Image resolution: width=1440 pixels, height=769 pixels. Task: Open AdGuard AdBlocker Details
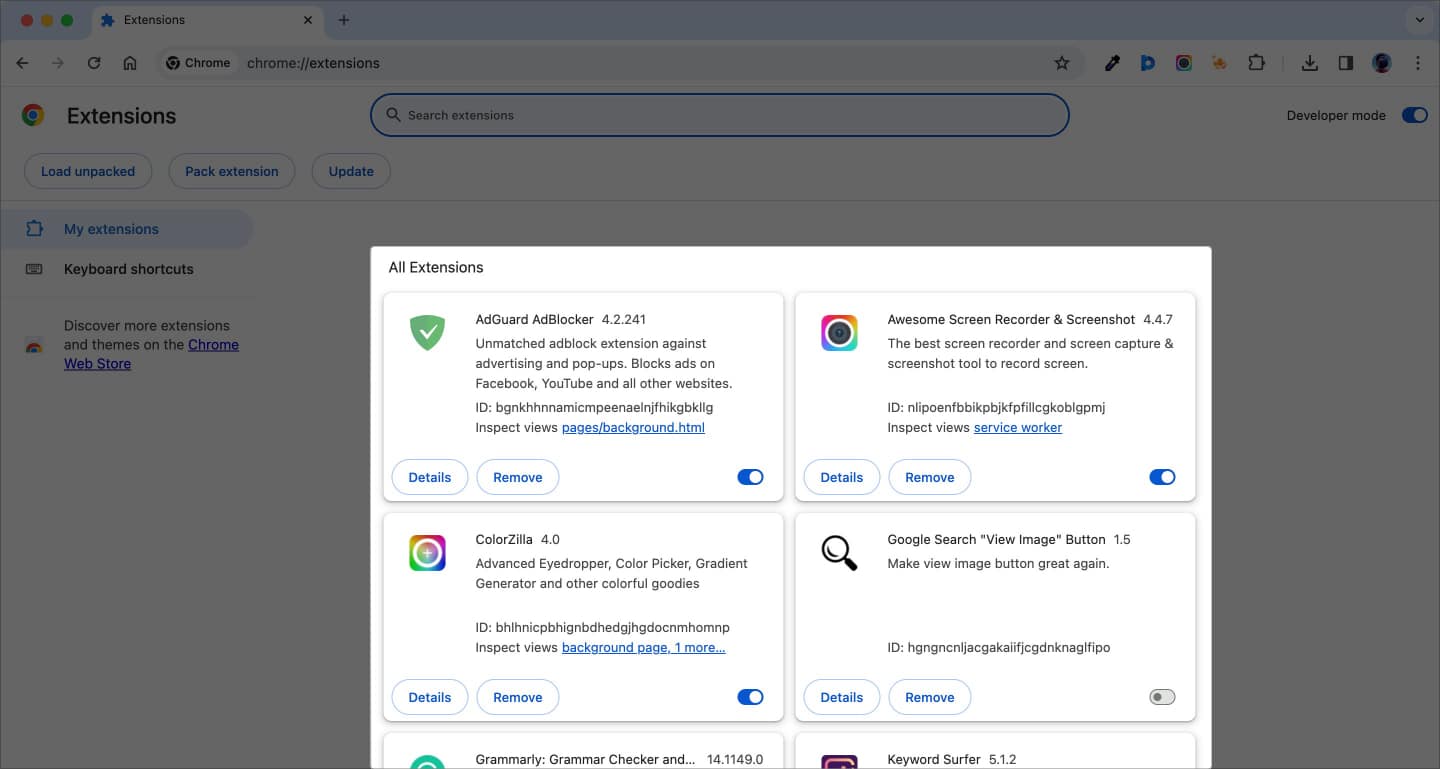(430, 477)
